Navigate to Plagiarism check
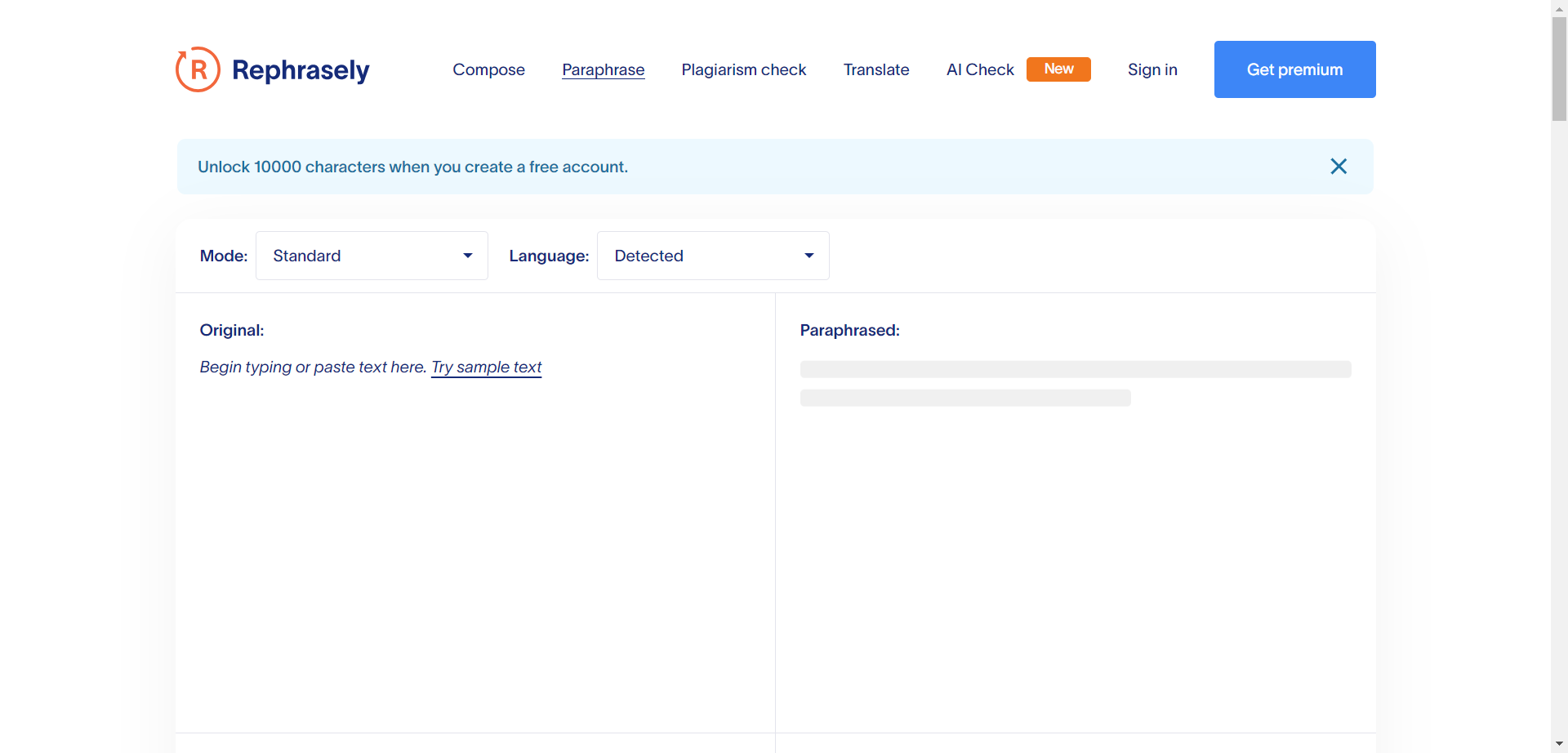Viewport: 1568px width, 753px height. coord(743,70)
